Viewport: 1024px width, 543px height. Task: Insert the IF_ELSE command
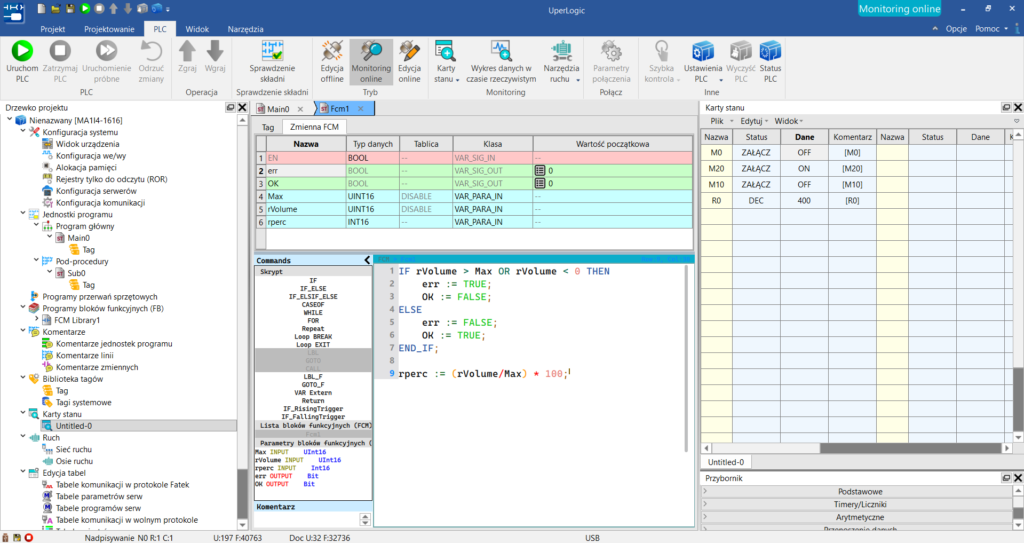[x=313, y=288]
